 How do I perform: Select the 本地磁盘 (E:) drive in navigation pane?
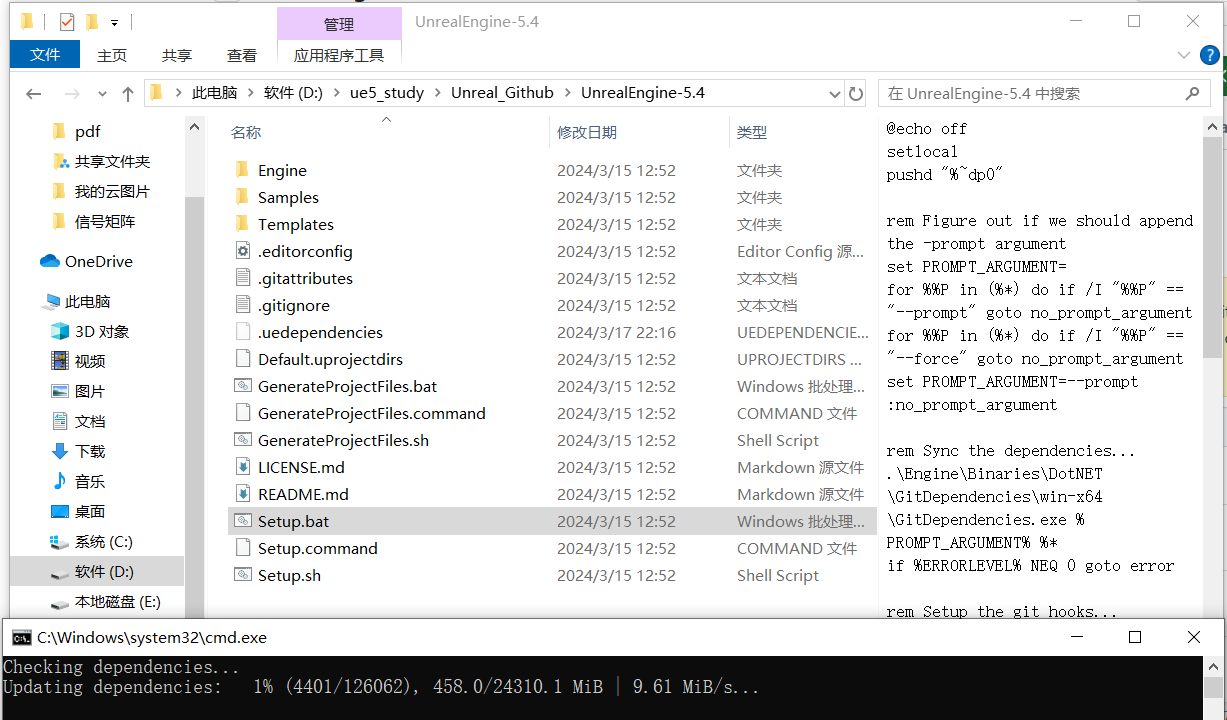point(105,601)
